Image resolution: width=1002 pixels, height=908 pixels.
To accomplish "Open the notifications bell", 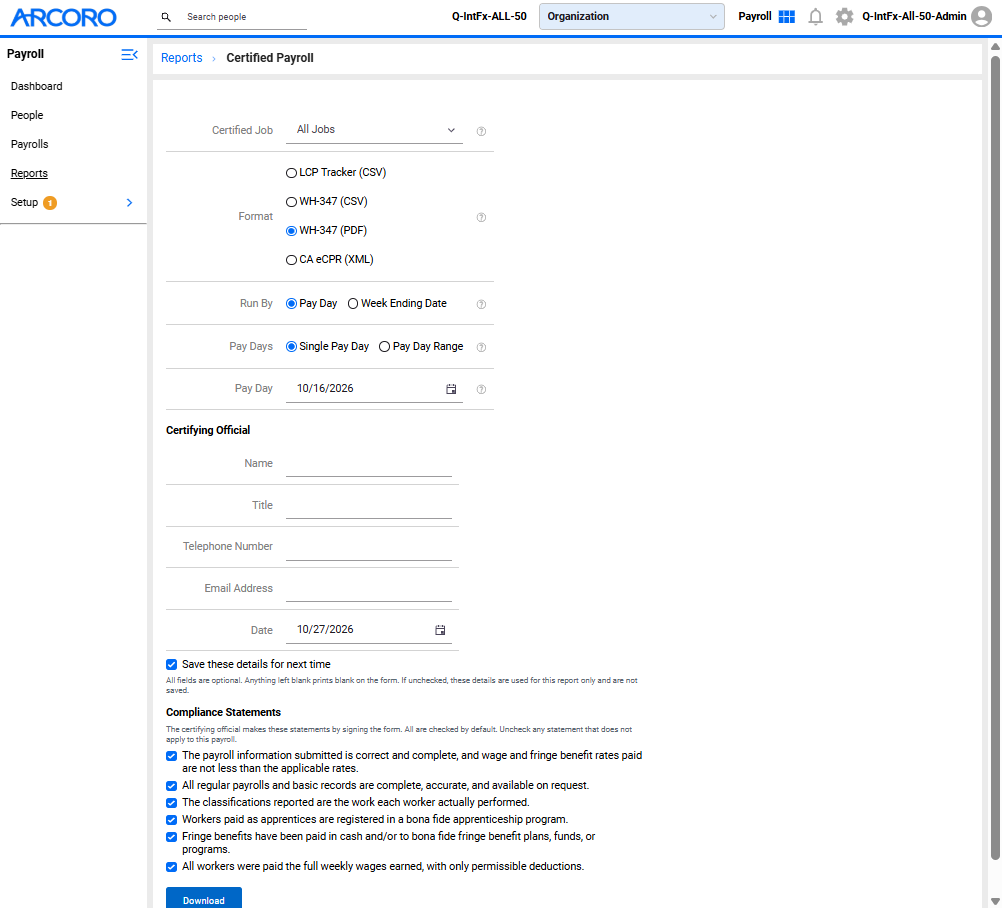I will click(815, 17).
